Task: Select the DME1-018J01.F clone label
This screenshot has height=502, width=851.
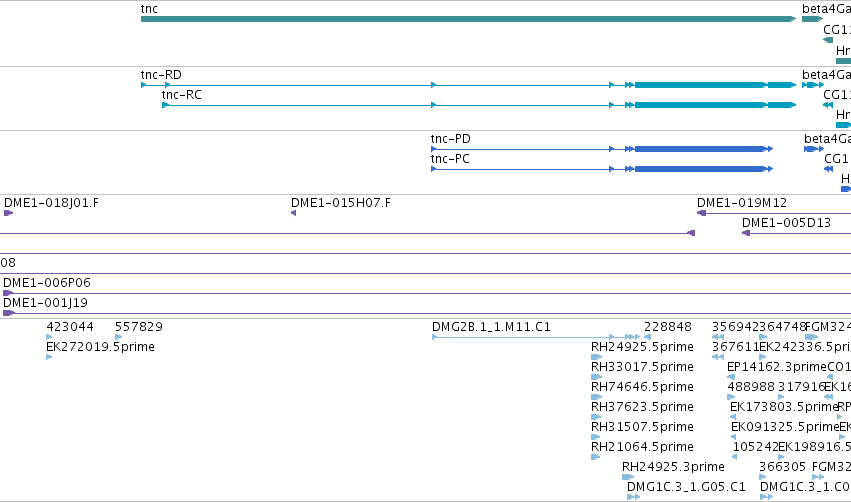Action: tap(52, 203)
